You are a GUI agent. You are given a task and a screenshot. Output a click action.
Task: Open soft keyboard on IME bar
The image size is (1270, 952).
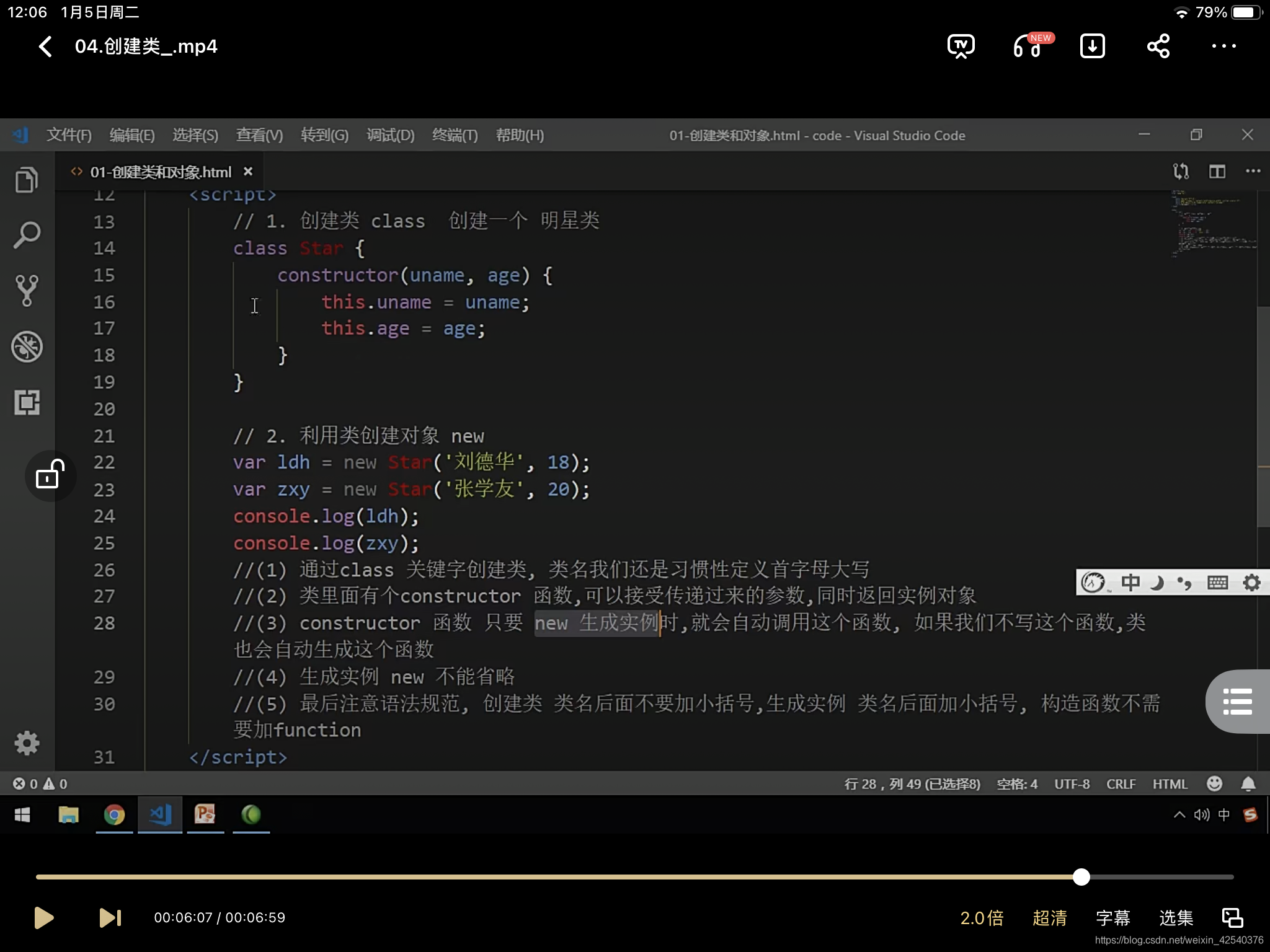[1217, 583]
